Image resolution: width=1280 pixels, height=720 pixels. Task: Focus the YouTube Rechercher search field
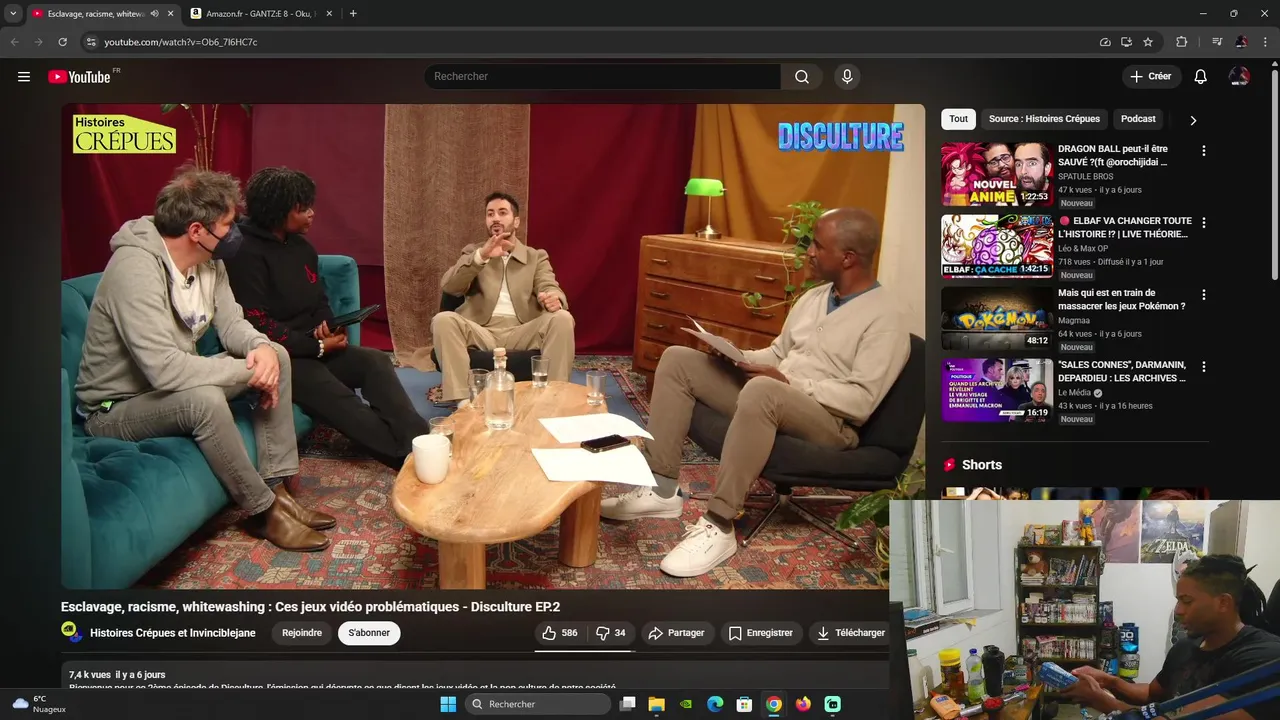pyautogui.click(x=602, y=77)
